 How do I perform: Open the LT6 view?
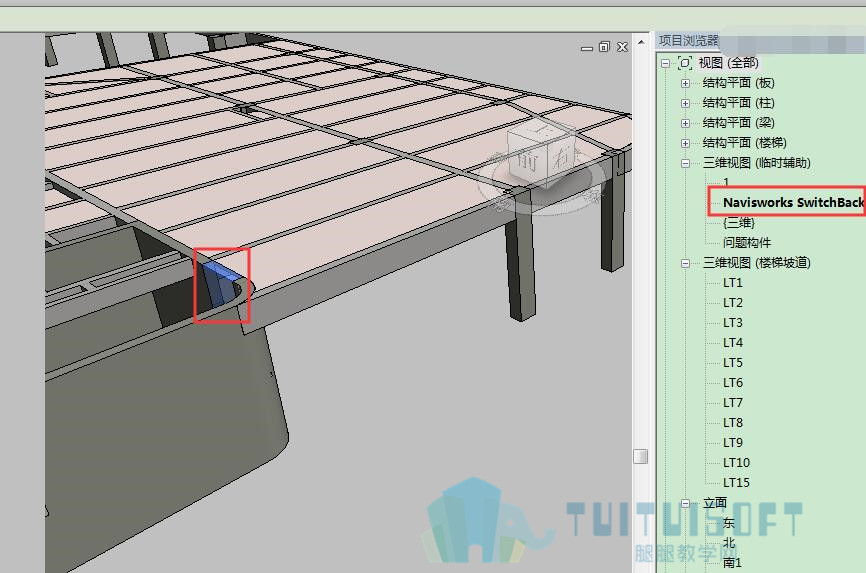[733, 382]
